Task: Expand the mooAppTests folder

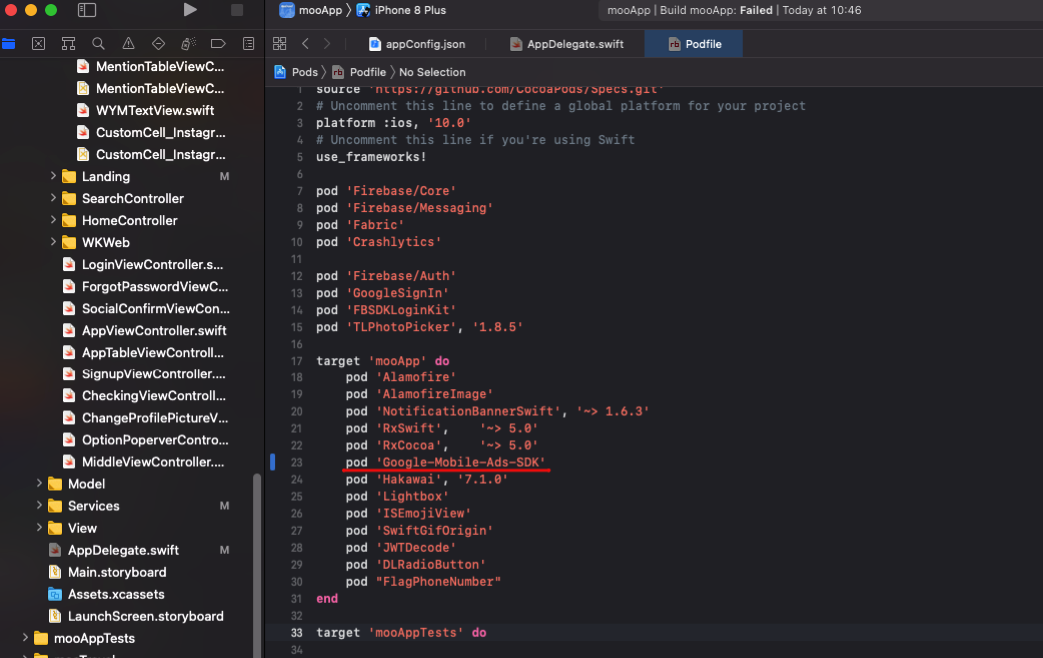Action: [25, 638]
